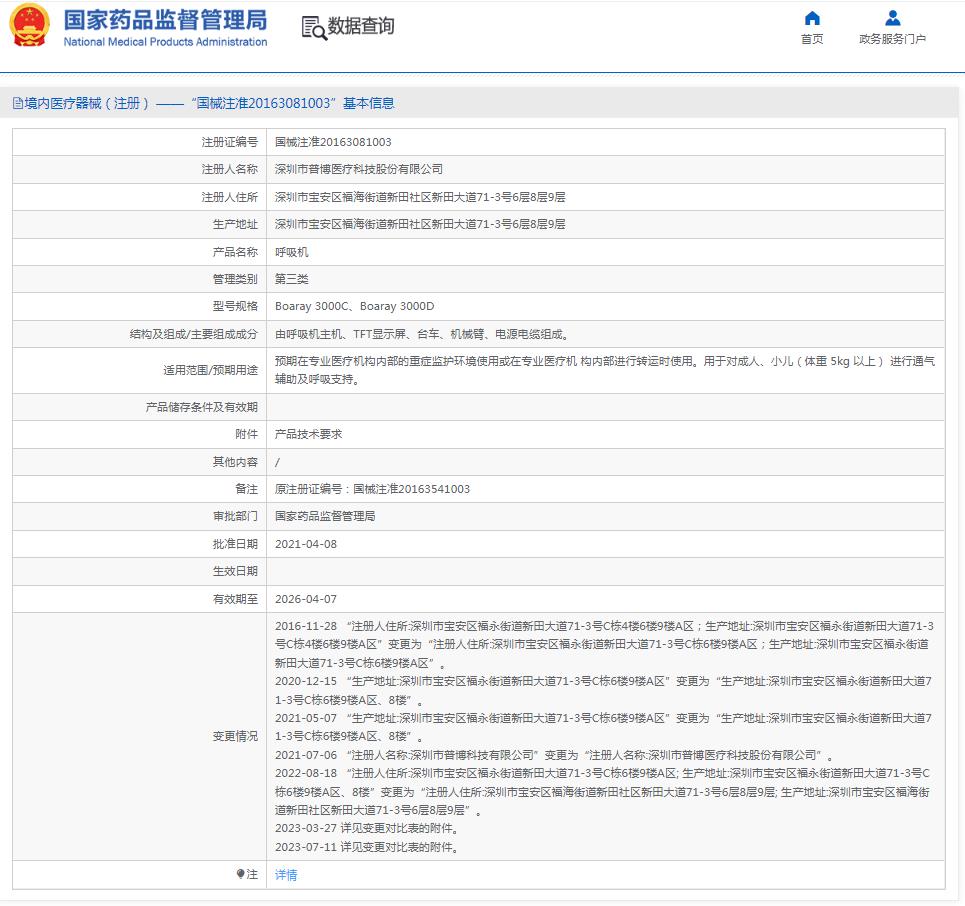Click the 产品技术要求 attachment entry

pos(308,434)
